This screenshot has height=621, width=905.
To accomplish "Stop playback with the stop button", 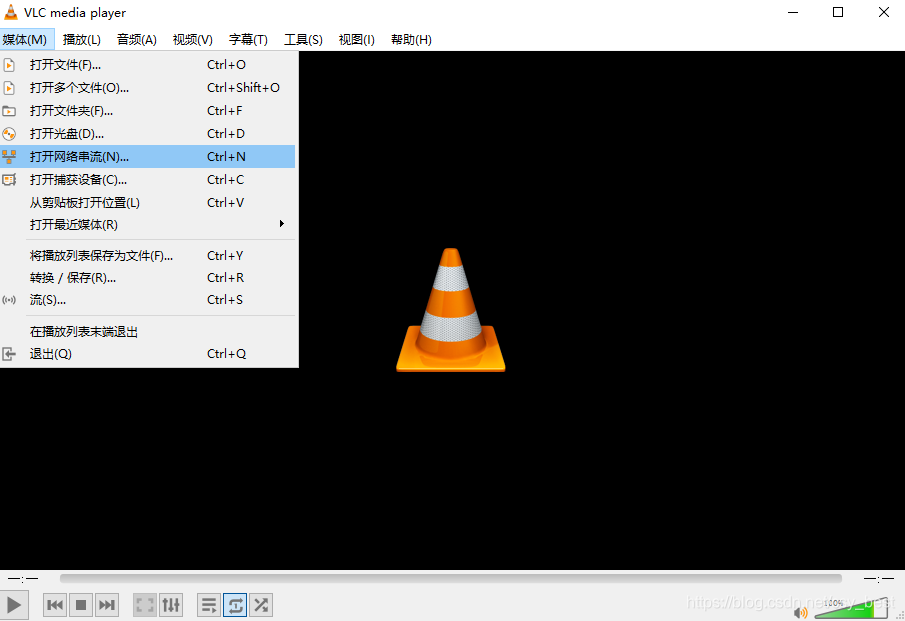I will pos(81,605).
